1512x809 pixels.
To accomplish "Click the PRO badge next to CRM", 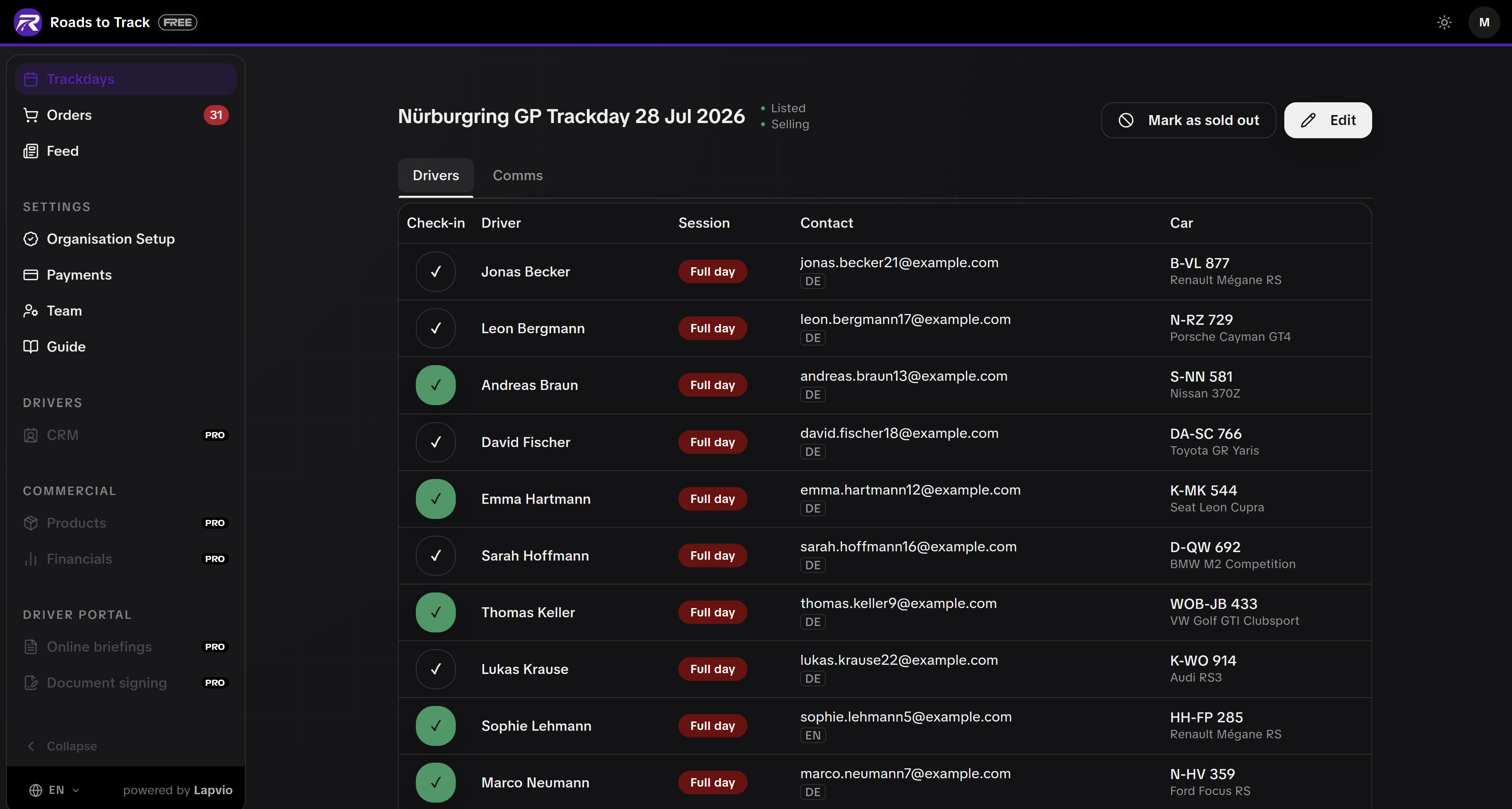I will tap(215, 435).
